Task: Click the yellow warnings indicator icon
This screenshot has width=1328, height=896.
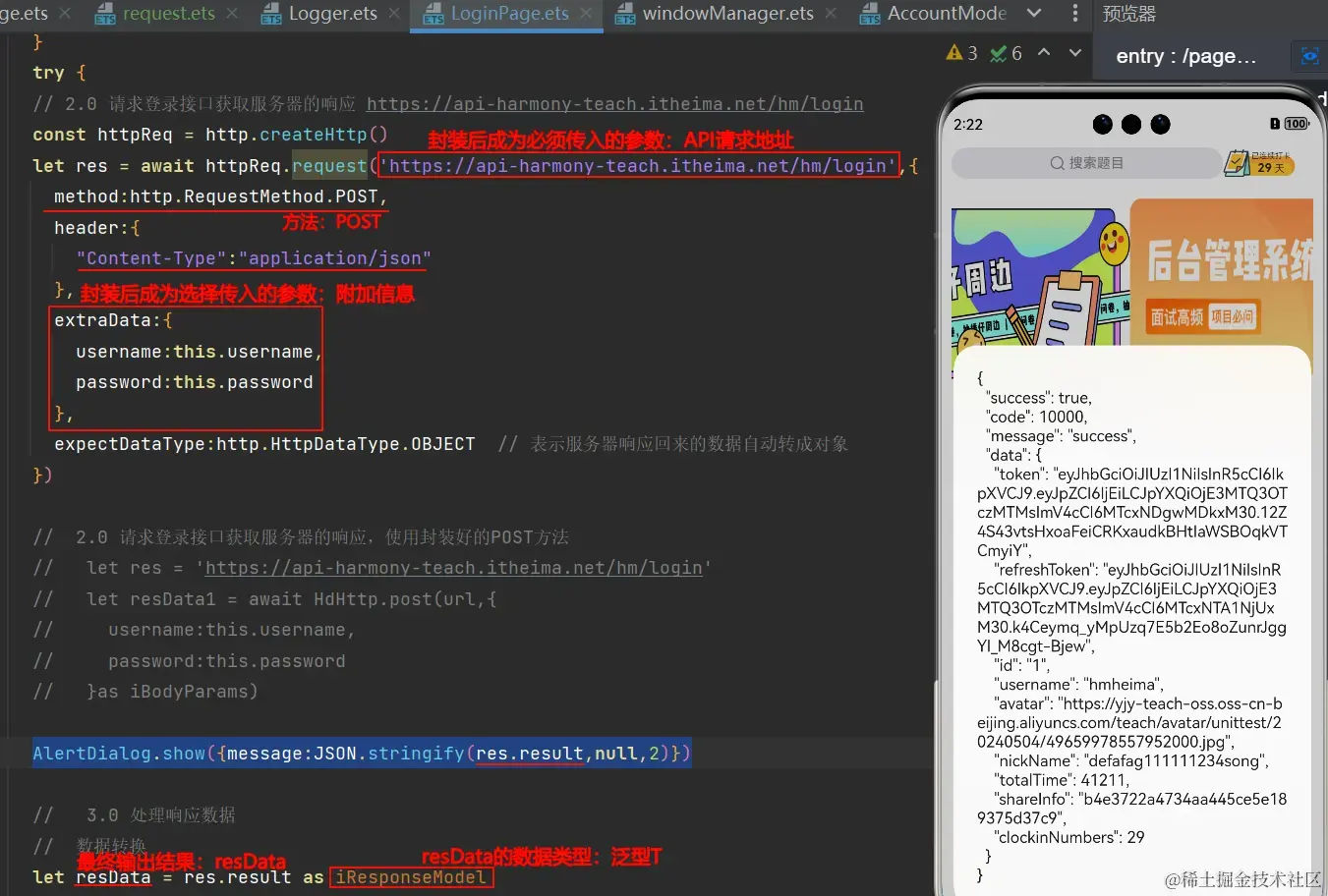Action: click(954, 53)
